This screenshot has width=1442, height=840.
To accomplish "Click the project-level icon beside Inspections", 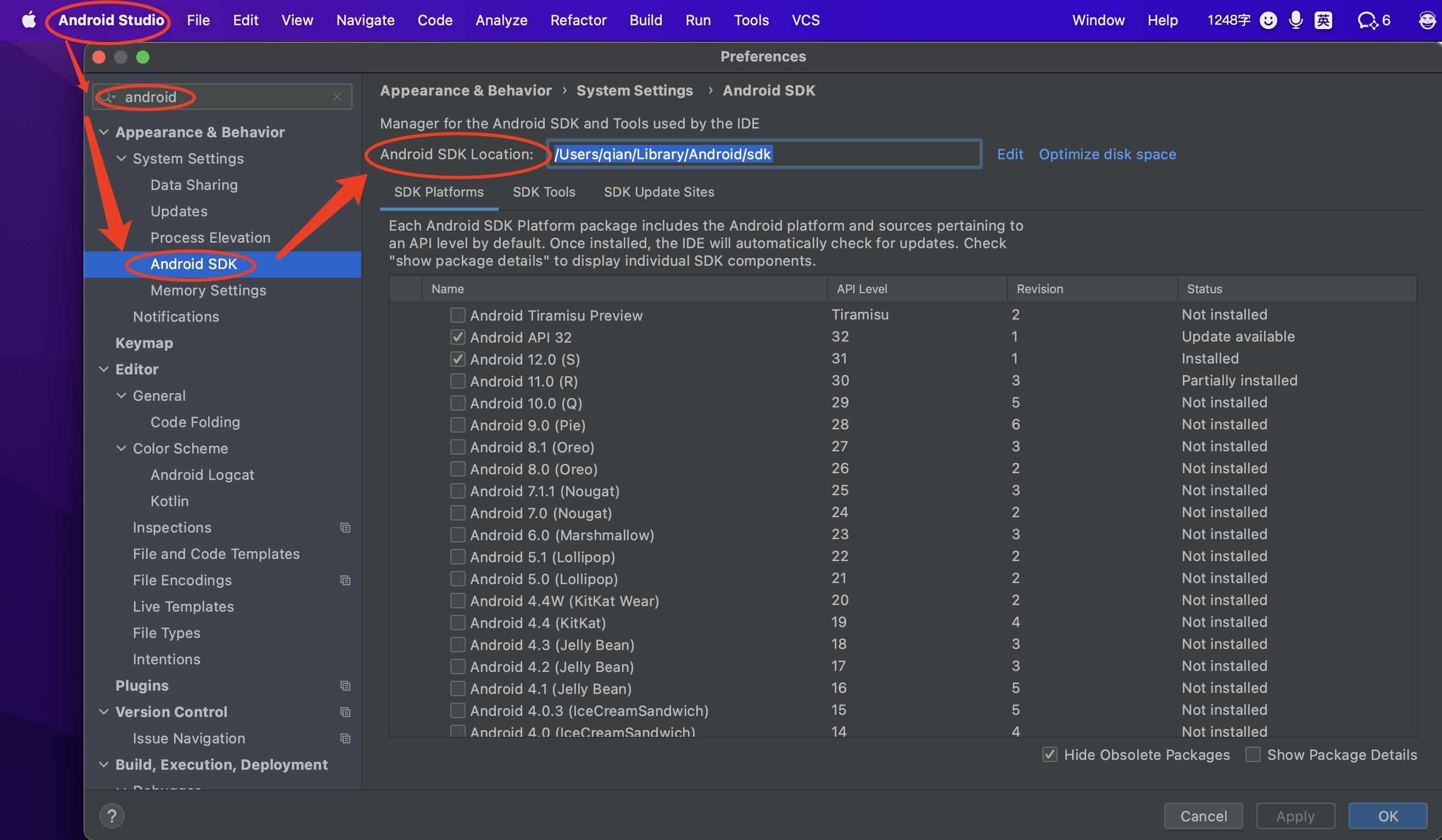I will click(x=345, y=528).
